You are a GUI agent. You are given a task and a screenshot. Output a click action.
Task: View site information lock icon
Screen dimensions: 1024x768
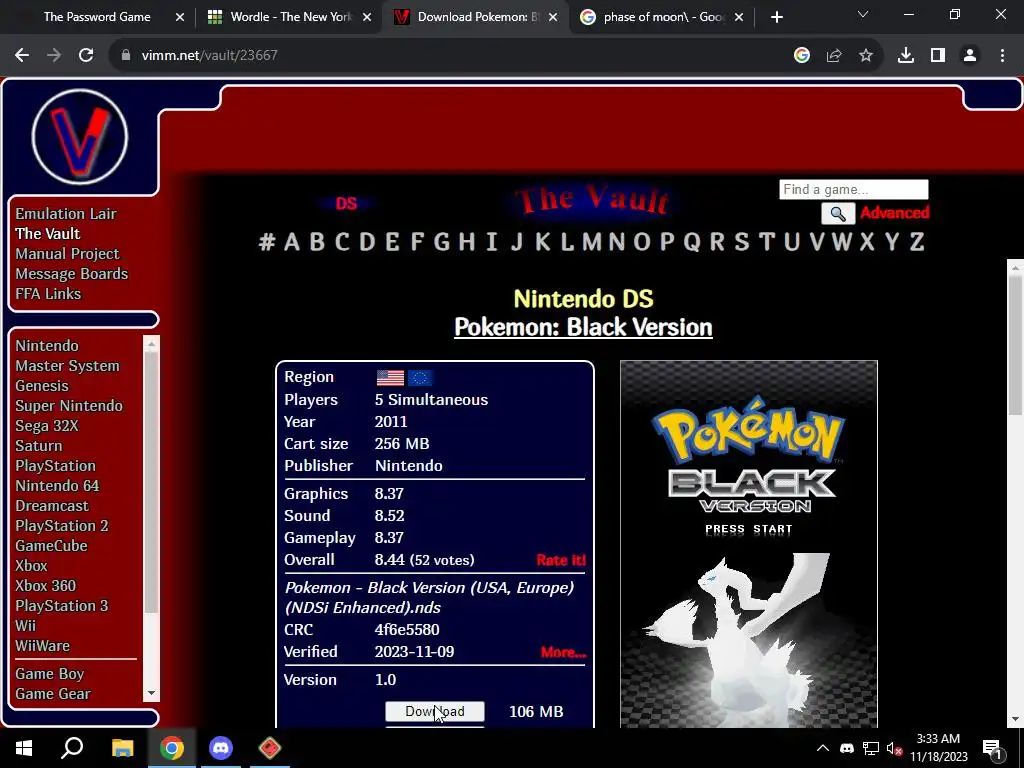pos(126,56)
